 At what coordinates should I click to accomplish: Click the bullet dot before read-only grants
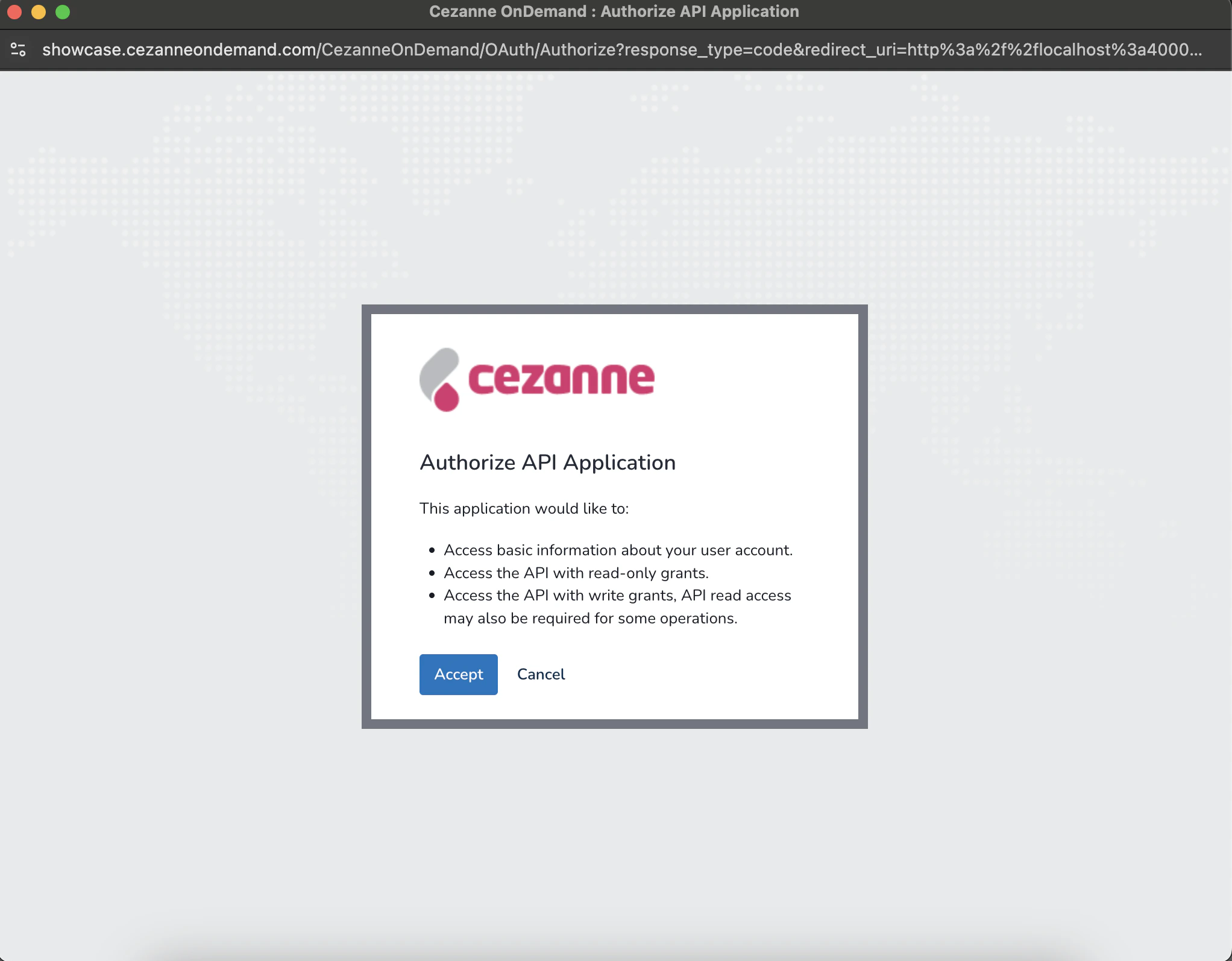pos(432,573)
